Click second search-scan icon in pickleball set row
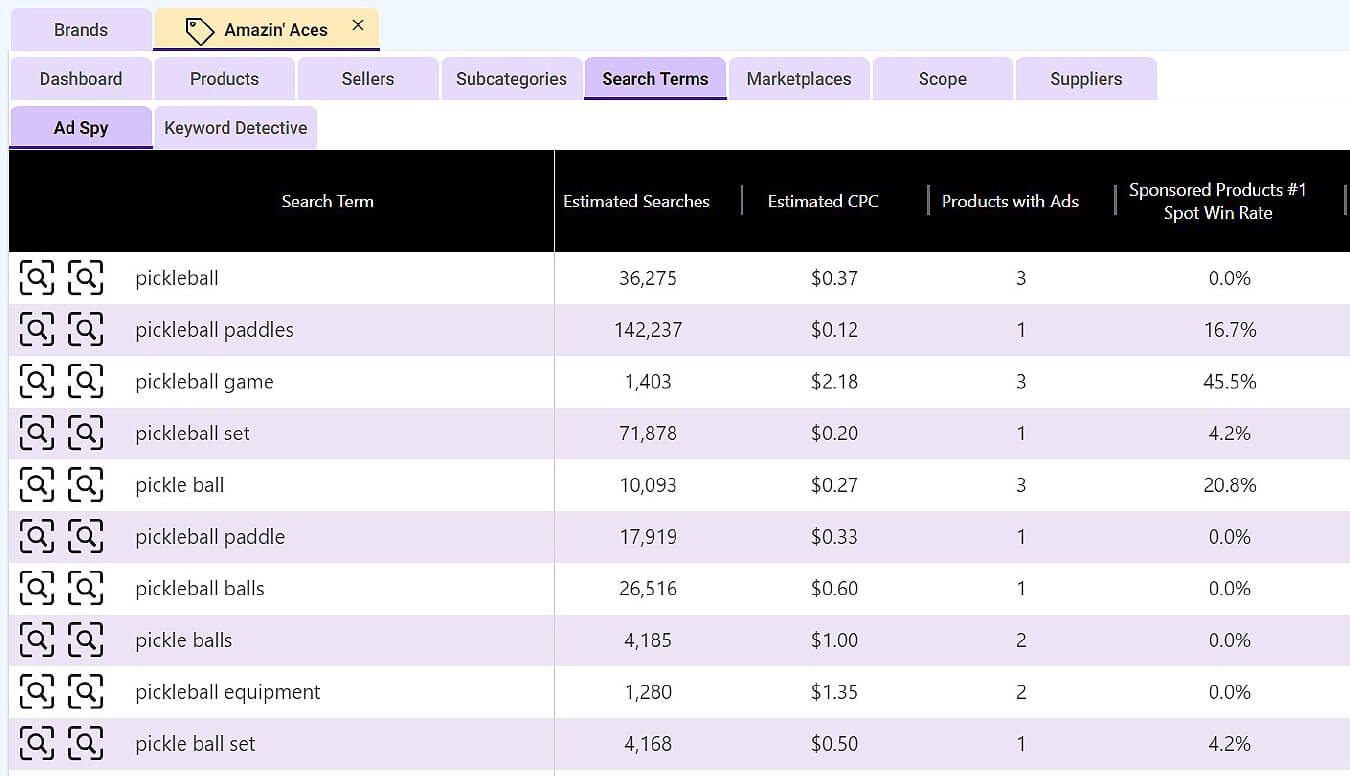Viewport: 1350px width, 777px height. coord(85,433)
